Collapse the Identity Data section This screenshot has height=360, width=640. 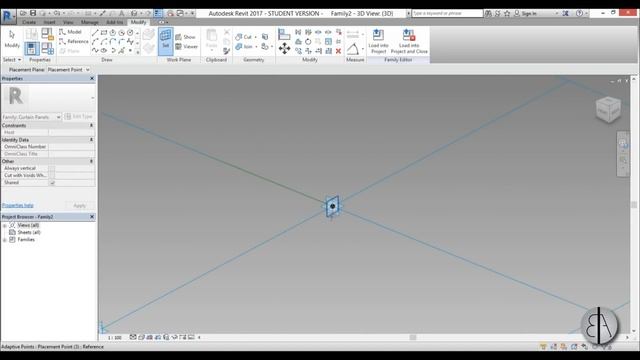(91, 140)
